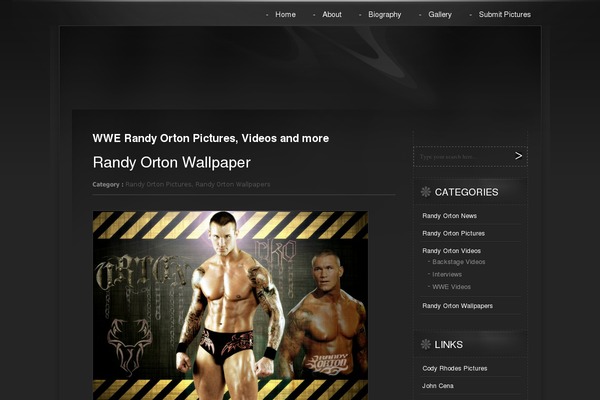Open the Backstage Videos subcategory
The image size is (600, 400).
click(459, 262)
